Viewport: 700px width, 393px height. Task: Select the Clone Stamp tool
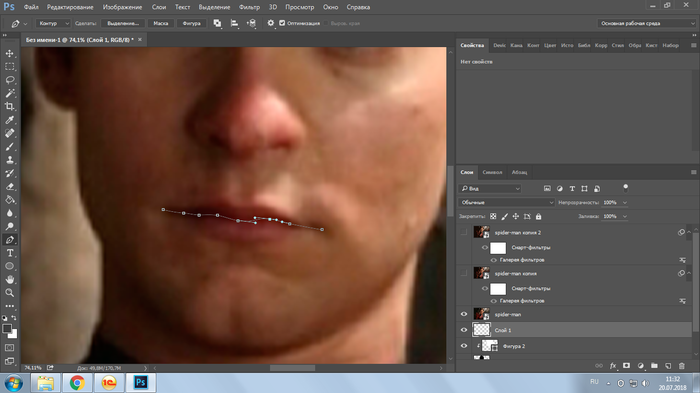pyautogui.click(x=9, y=160)
